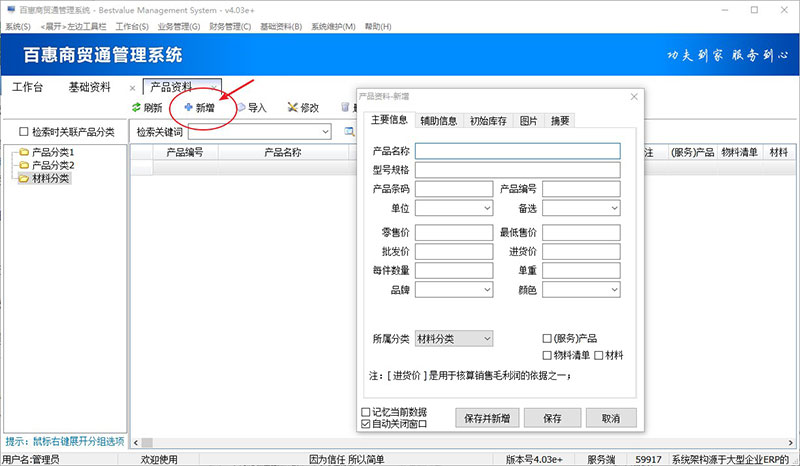Click the 物料清单 column header in the grid
Viewport: 800px width, 466px height.
click(739, 152)
